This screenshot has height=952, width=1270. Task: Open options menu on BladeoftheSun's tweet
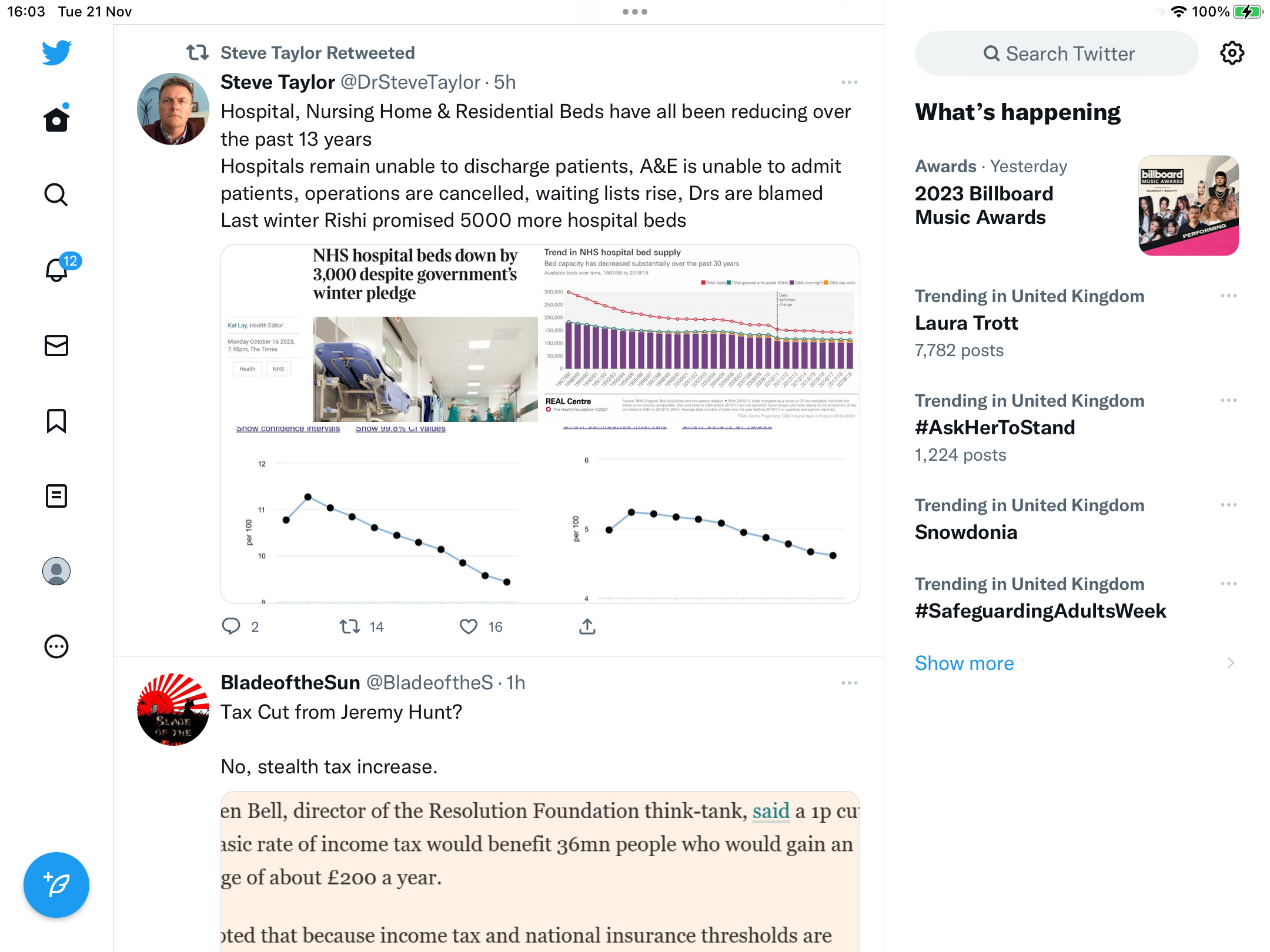click(x=849, y=683)
